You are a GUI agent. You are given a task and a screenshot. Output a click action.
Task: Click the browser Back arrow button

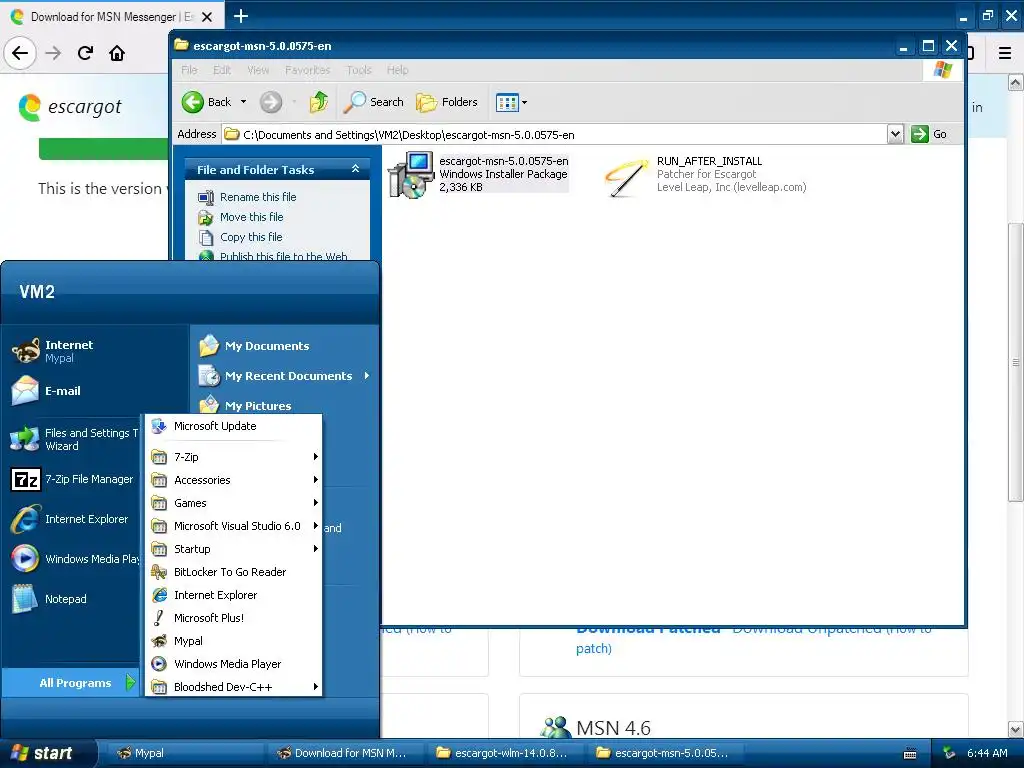(20, 53)
